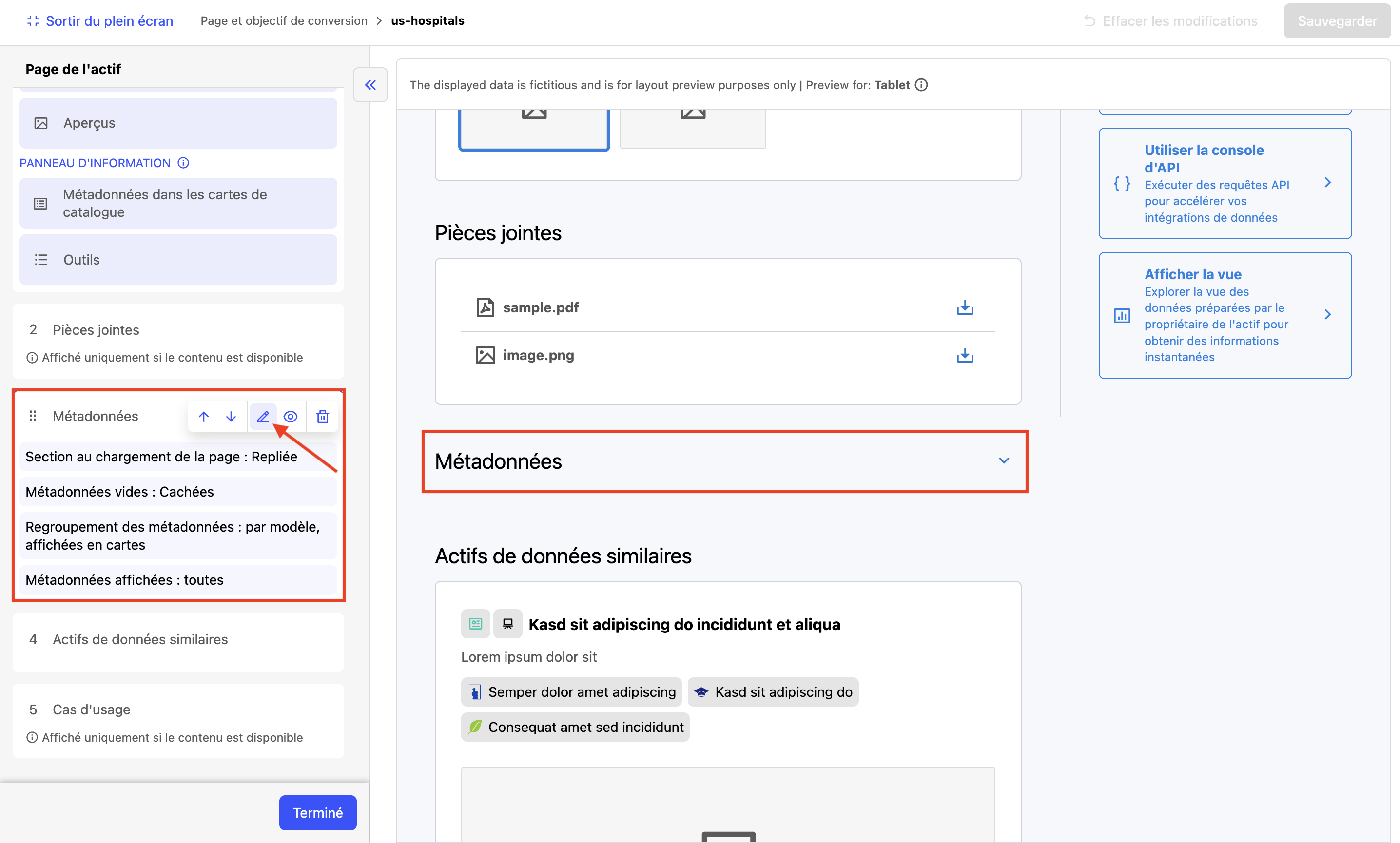The image size is (1400, 843).
Task: Delete Métadonnées section with trash icon
Action: (x=322, y=417)
